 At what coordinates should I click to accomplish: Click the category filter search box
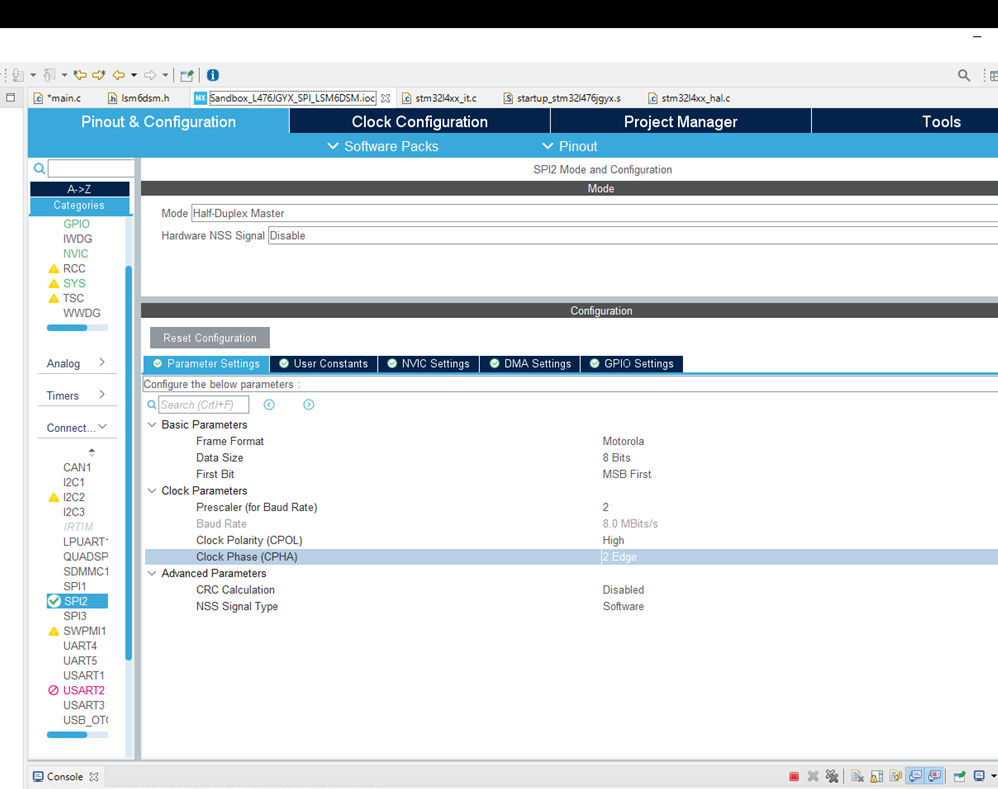pyautogui.click(x=91, y=169)
